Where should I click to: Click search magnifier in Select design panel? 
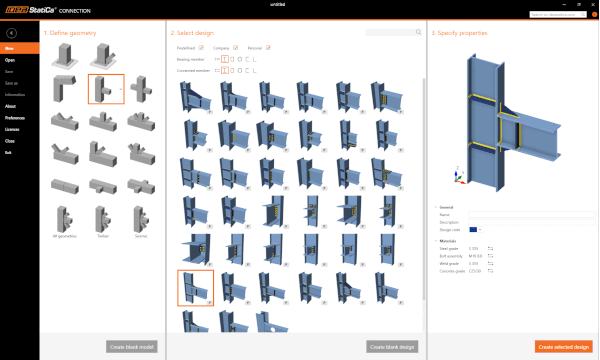click(x=418, y=32)
